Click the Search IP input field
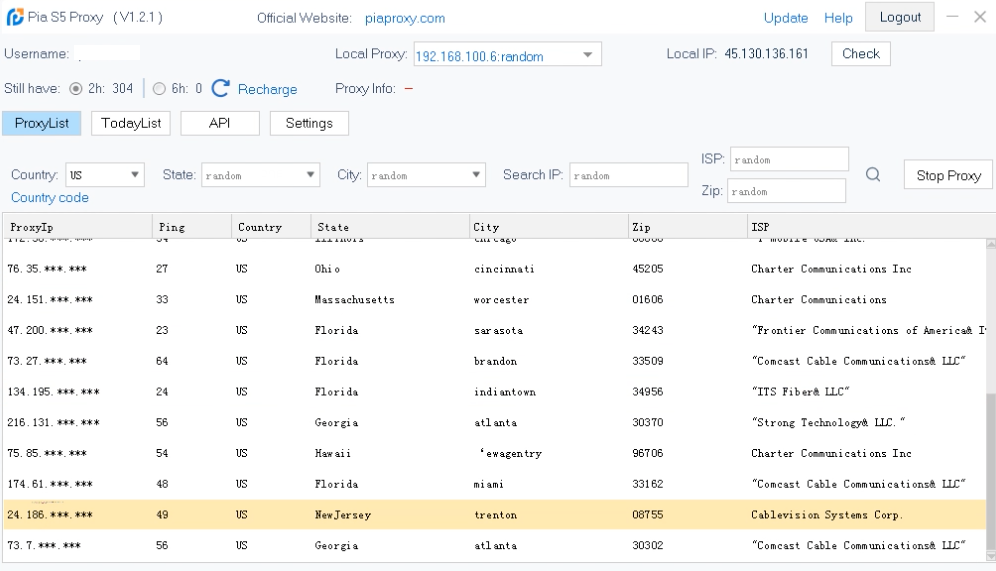The width and height of the screenshot is (996, 571). coord(628,175)
